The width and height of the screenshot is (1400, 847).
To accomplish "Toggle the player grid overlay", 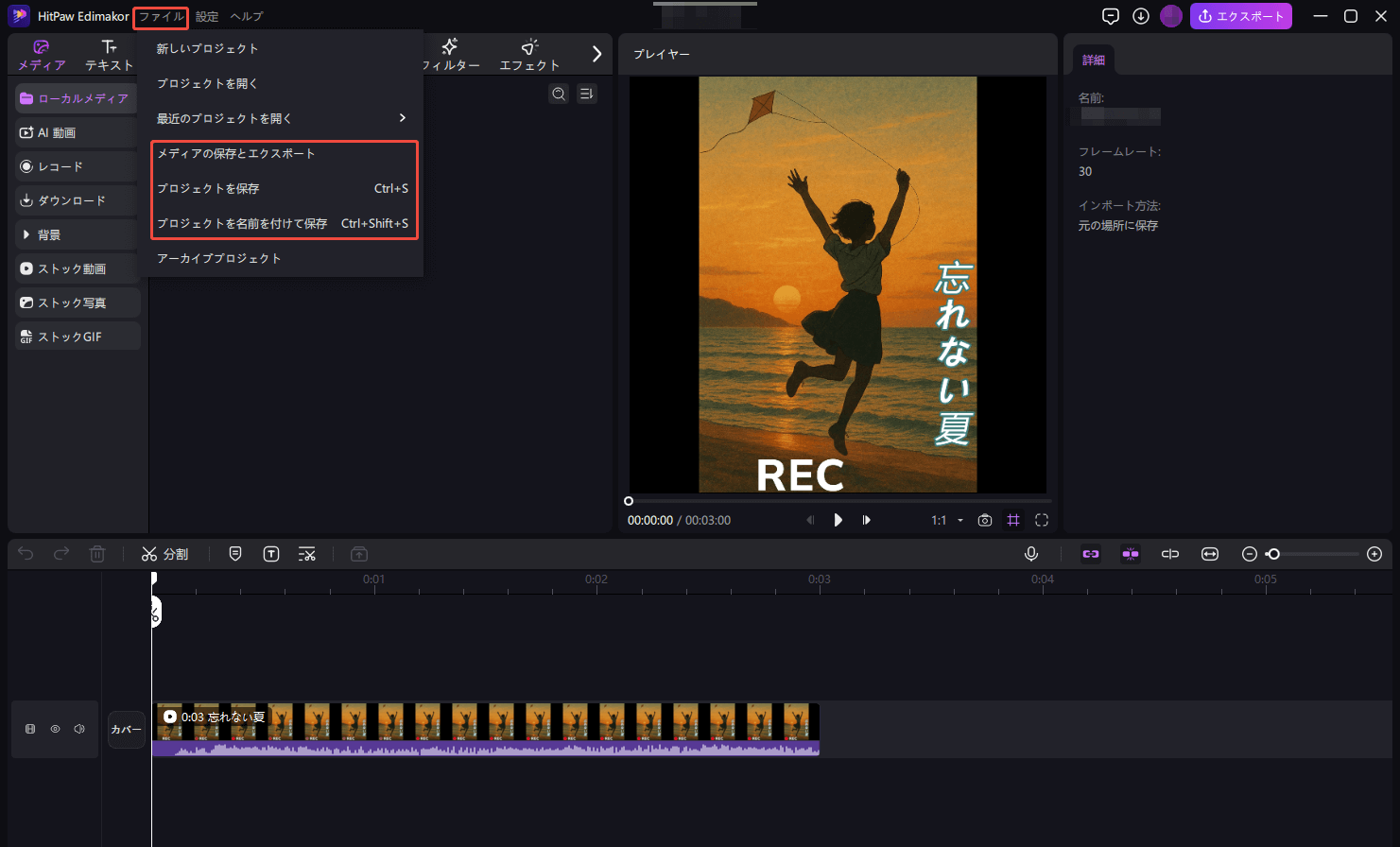I will (1013, 520).
